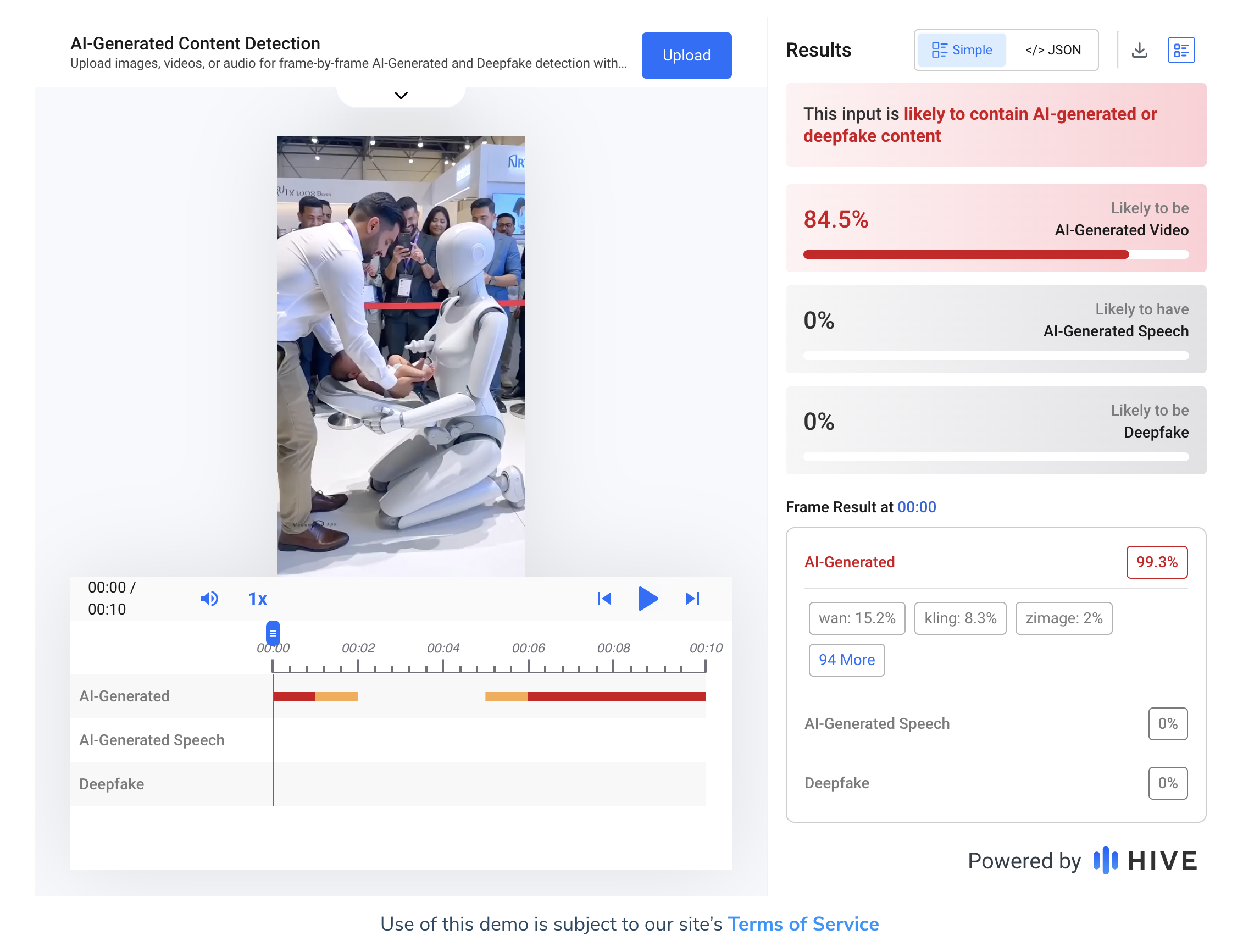Expand the collapsed header chevron
The width and height of the screenshot is (1243, 952).
click(401, 95)
